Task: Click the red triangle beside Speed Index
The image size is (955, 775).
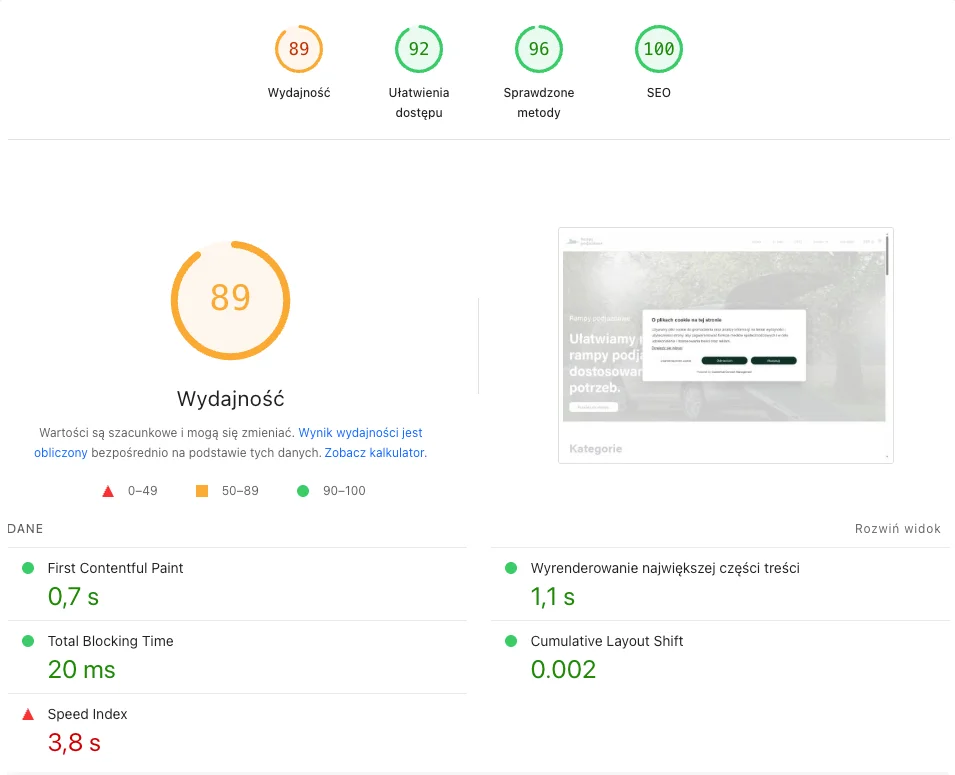Action: (x=28, y=714)
